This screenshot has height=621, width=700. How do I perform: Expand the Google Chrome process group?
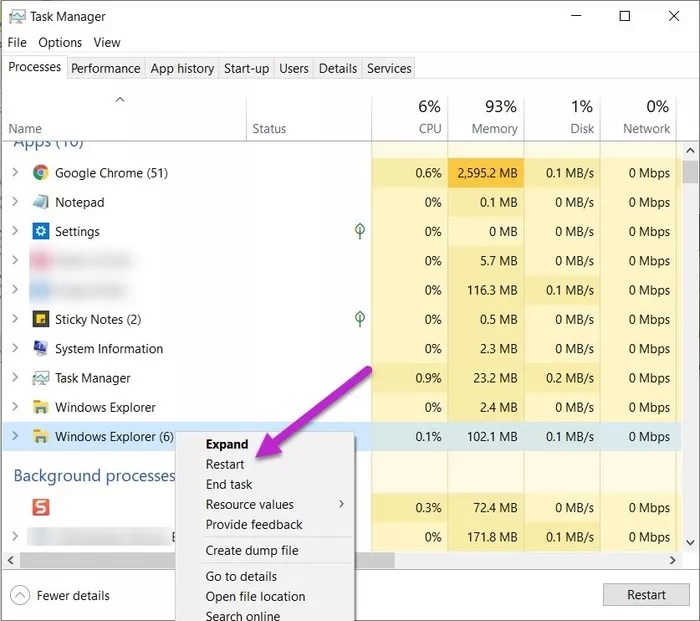(x=15, y=173)
